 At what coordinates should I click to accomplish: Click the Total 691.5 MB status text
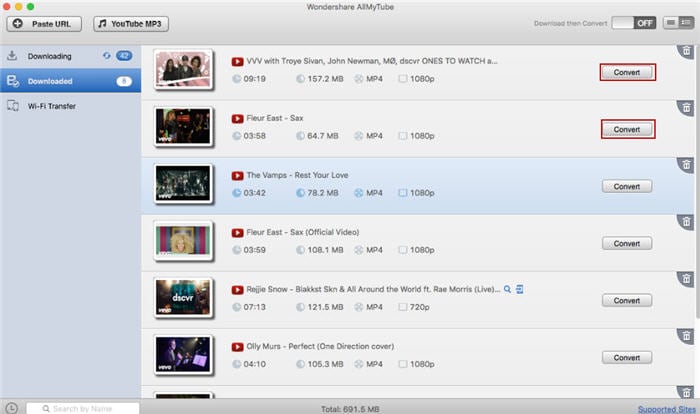pyautogui.click(x=350, y=409)
